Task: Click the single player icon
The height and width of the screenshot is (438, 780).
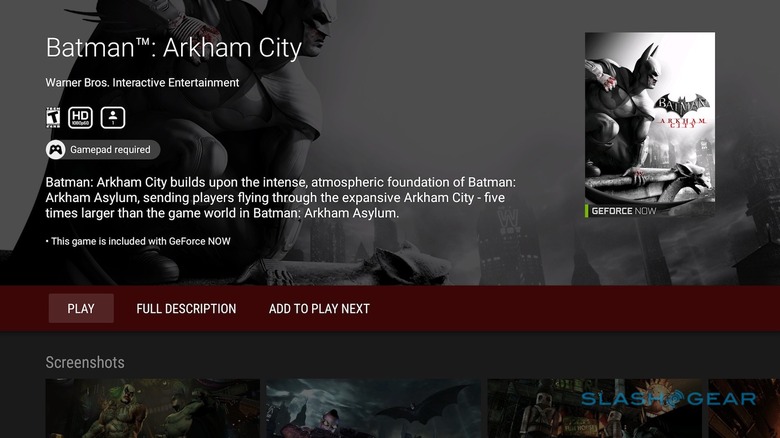Action: pos(113,117)
